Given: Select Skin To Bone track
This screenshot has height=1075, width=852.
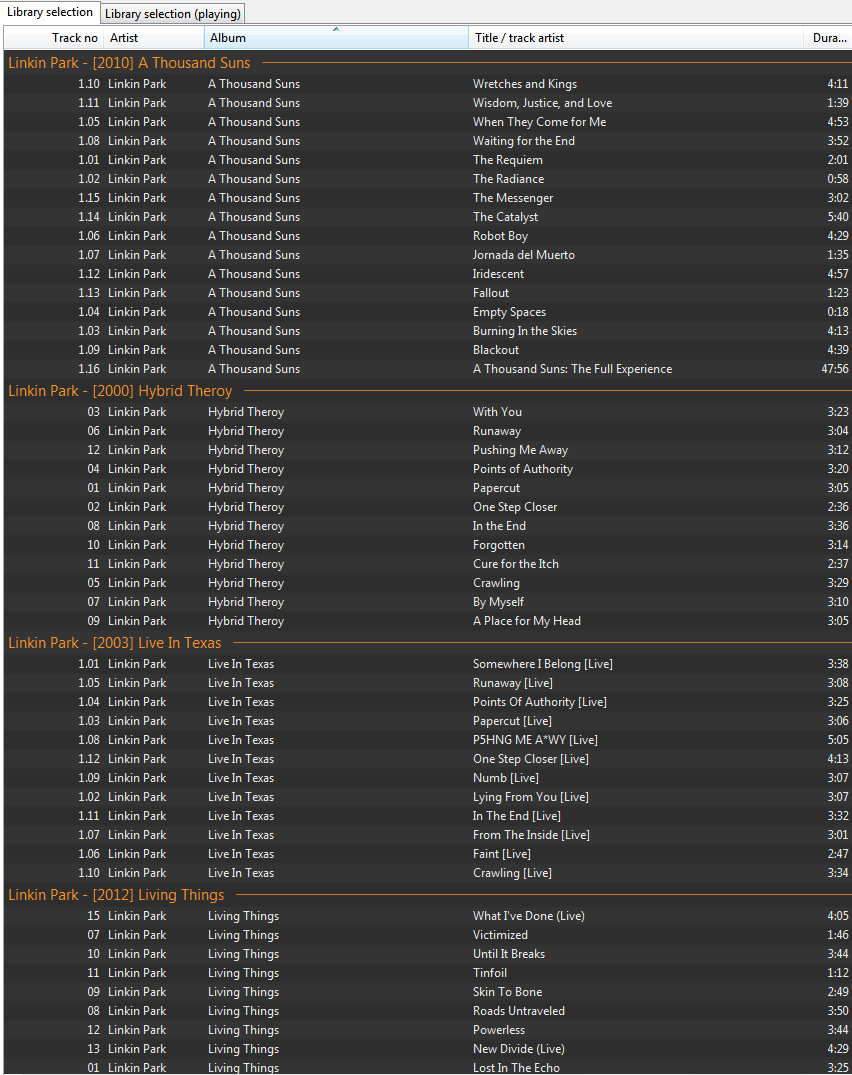Looking at the screenshot, I should click(428, 992).
